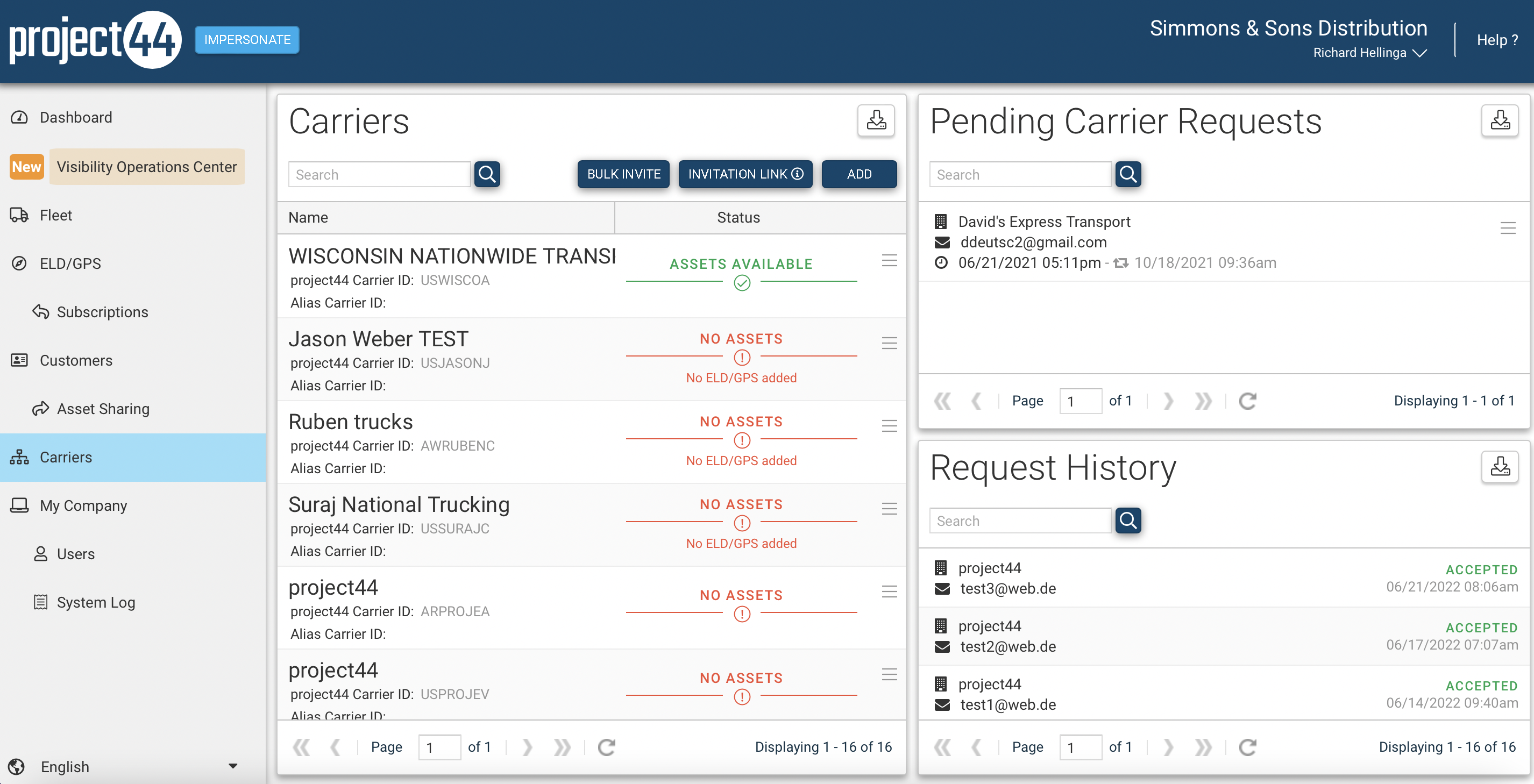Run the Pending Carrier Requests search magnifier

1128,174
